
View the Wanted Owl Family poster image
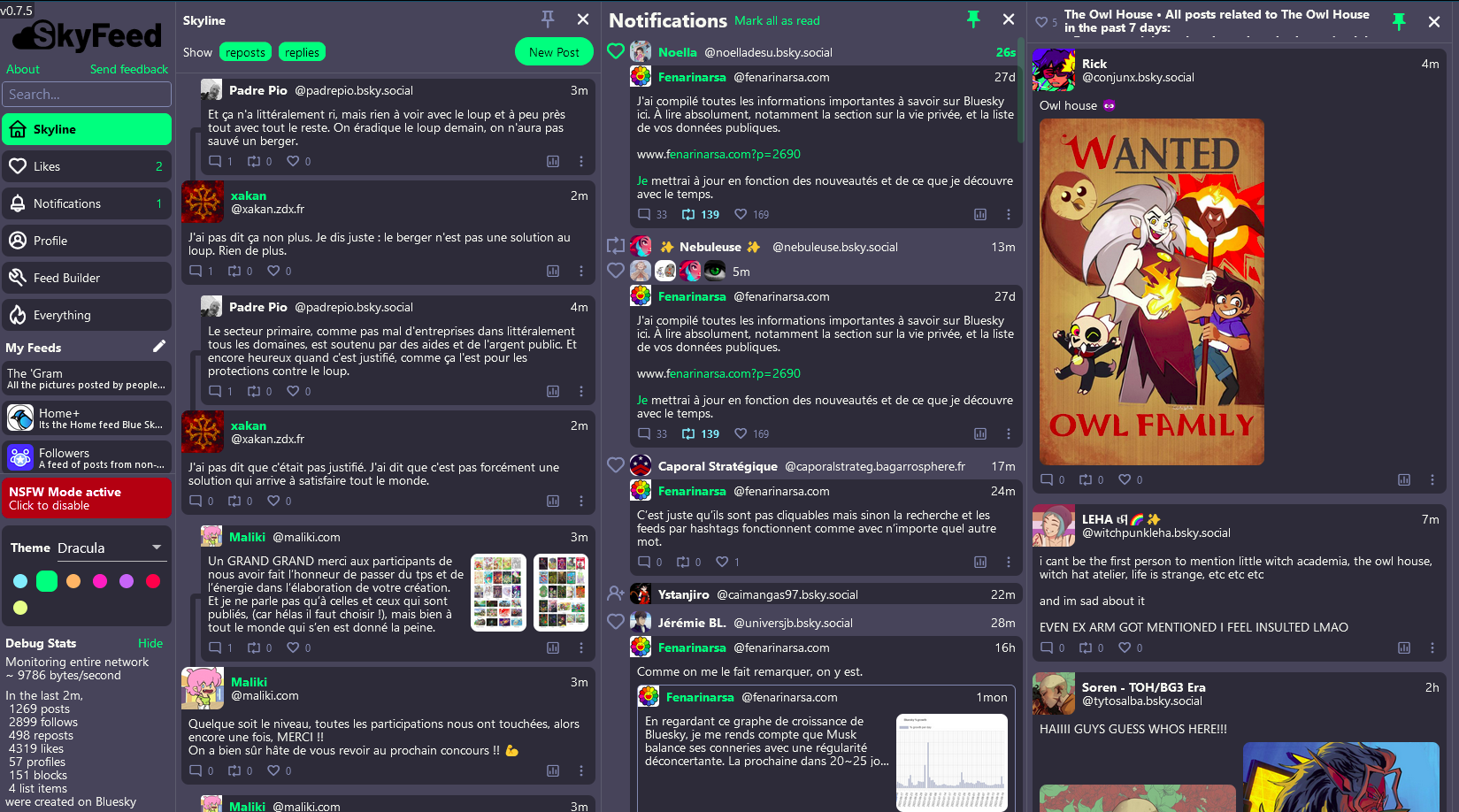1152,292
